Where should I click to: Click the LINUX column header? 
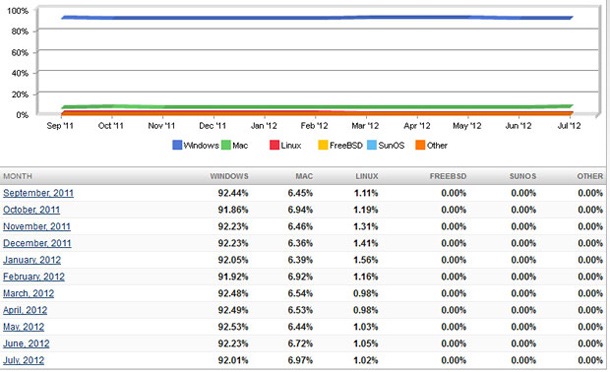click(367, 176)
